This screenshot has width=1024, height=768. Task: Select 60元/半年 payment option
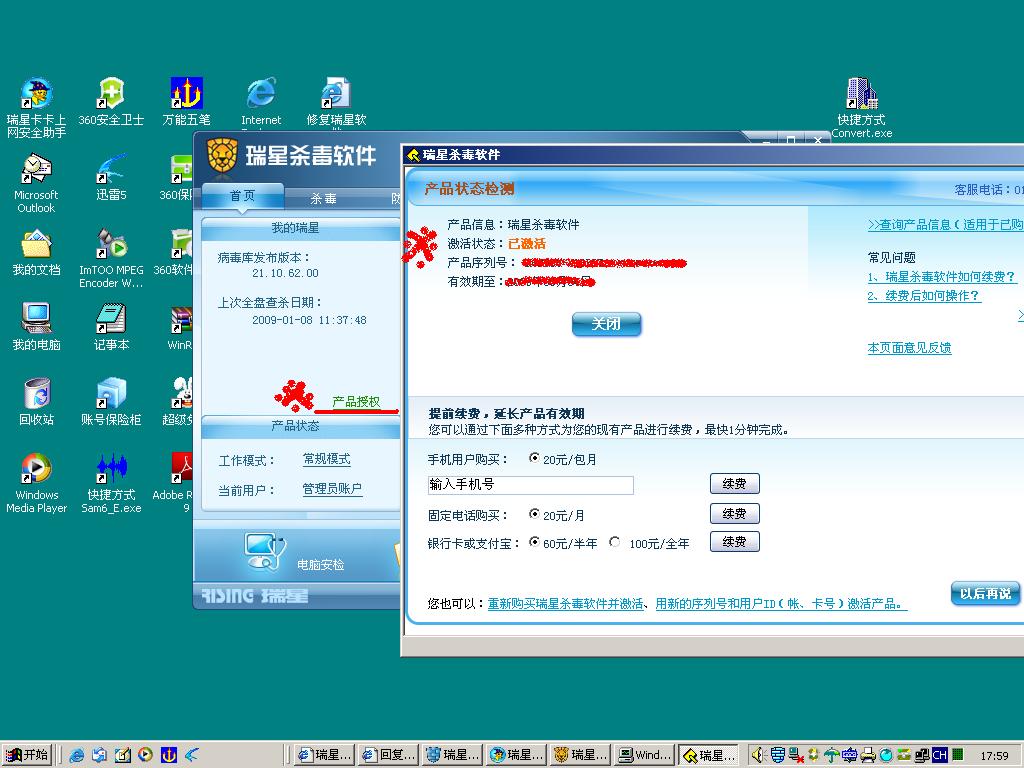pos(534,542)
